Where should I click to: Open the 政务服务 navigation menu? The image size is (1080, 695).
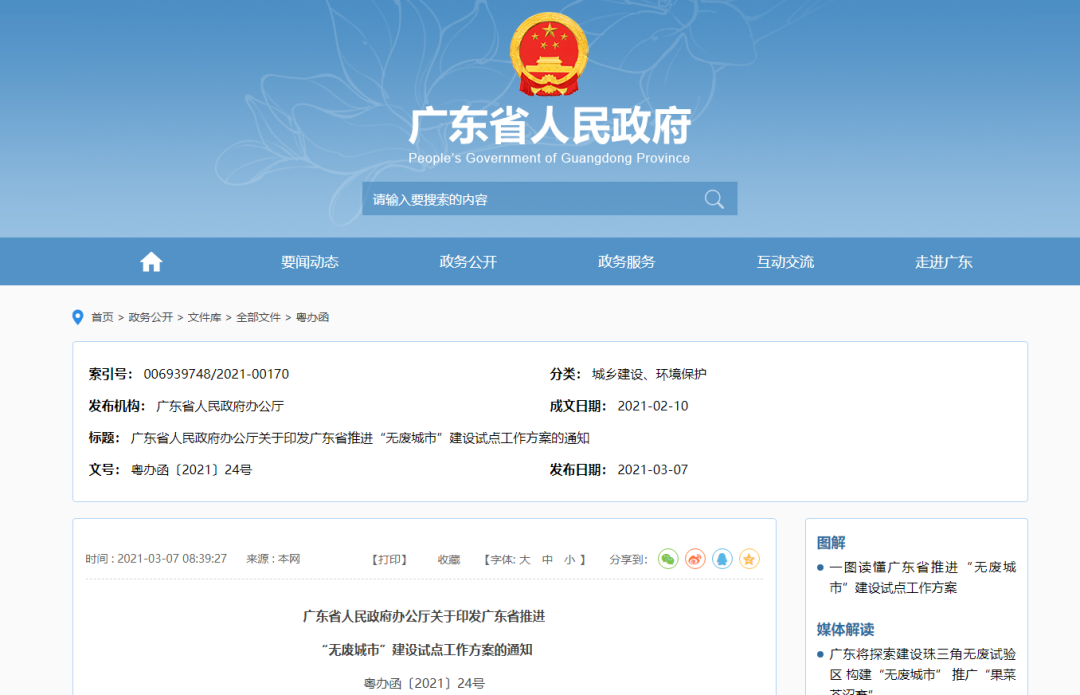coord(626,262)
